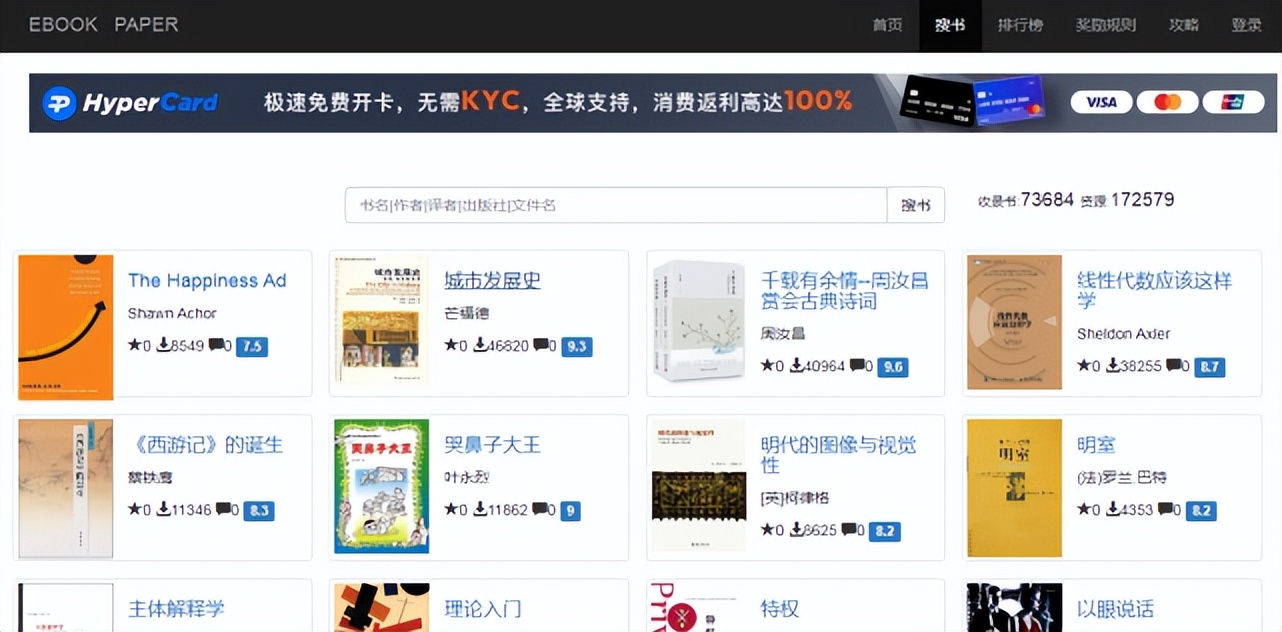1282x632 pixels.
Task: Open the 登录 login link
Action: coord(1246,25)
